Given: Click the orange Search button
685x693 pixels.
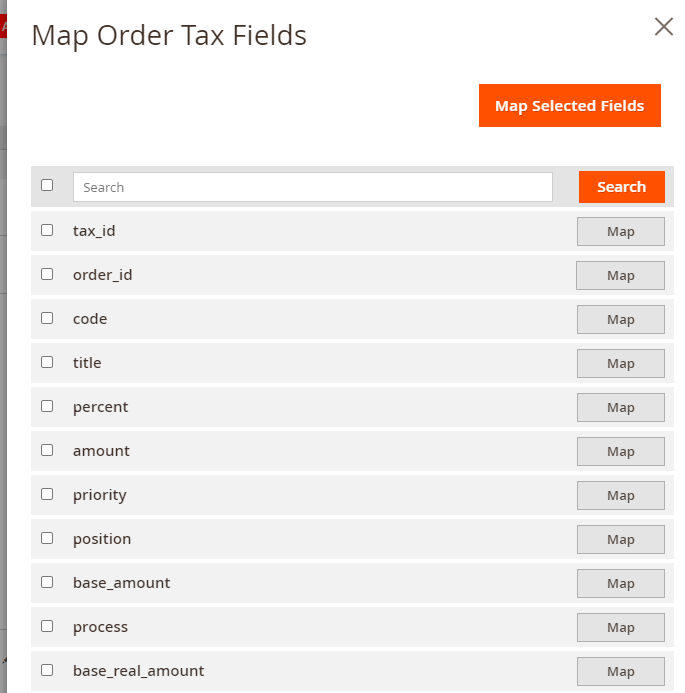Looking at the screenshot, I should click(x=621, y=187).
